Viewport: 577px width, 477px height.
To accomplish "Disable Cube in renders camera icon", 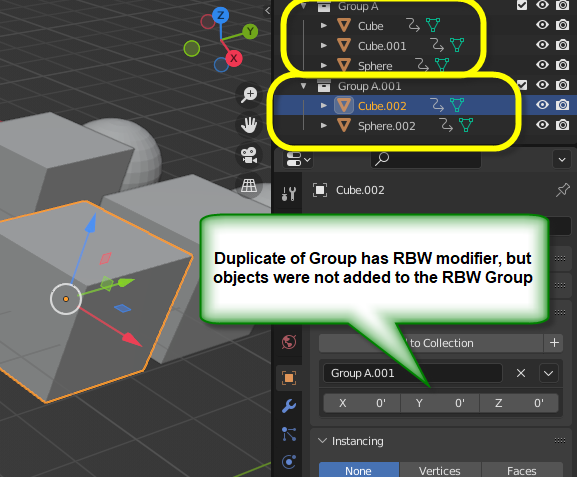I will point(562,25).
